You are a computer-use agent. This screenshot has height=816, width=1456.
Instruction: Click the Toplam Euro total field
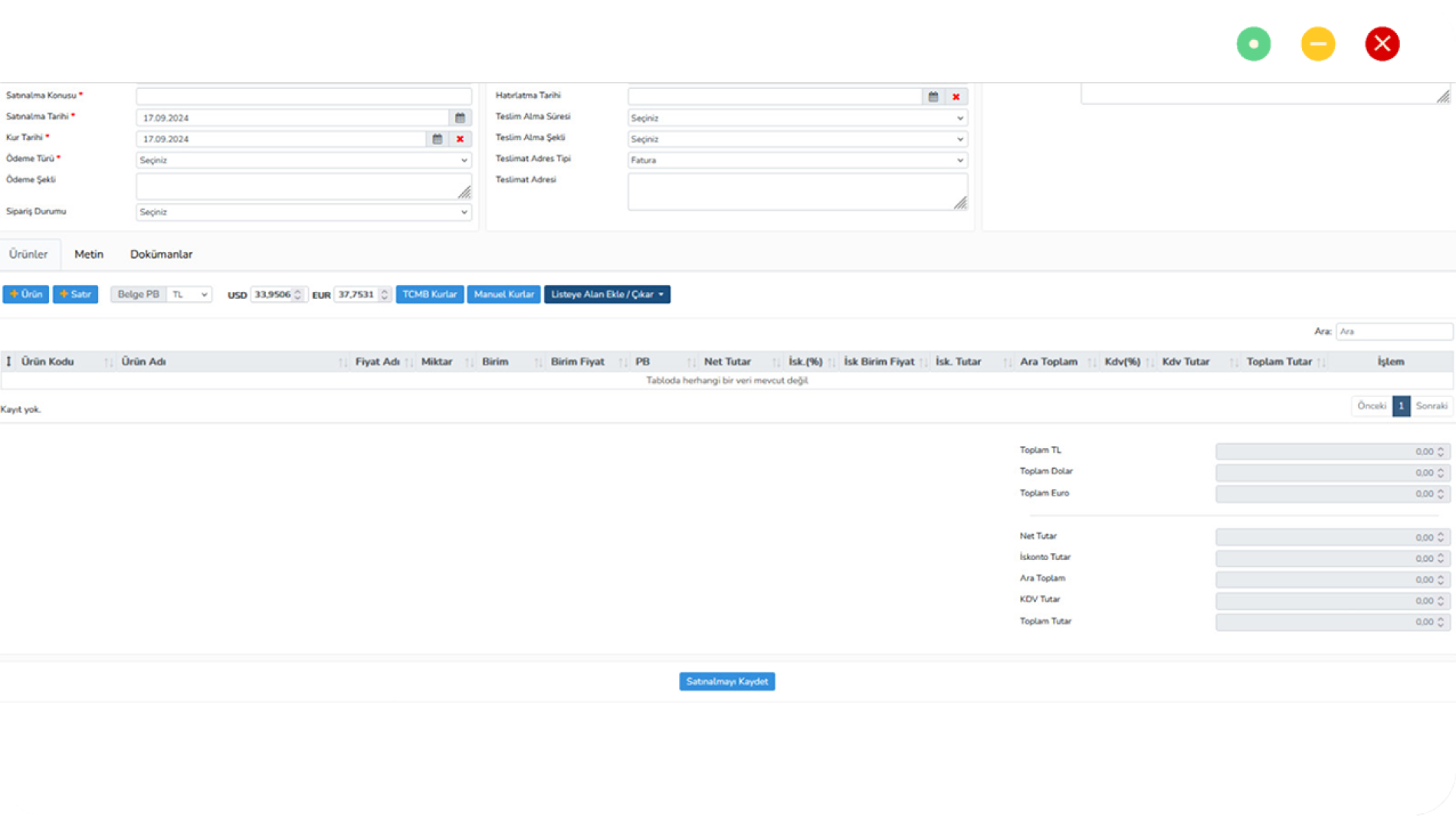tap(1332, 494)
